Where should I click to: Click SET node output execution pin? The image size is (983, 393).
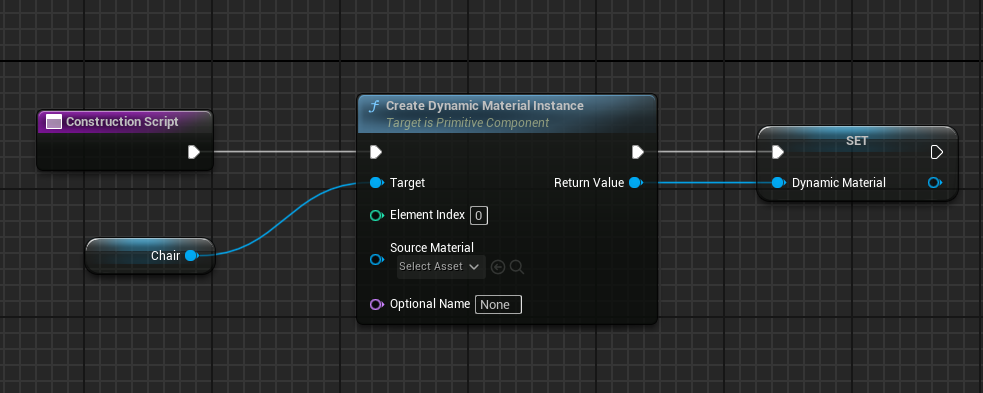click(x=937, y=152)
